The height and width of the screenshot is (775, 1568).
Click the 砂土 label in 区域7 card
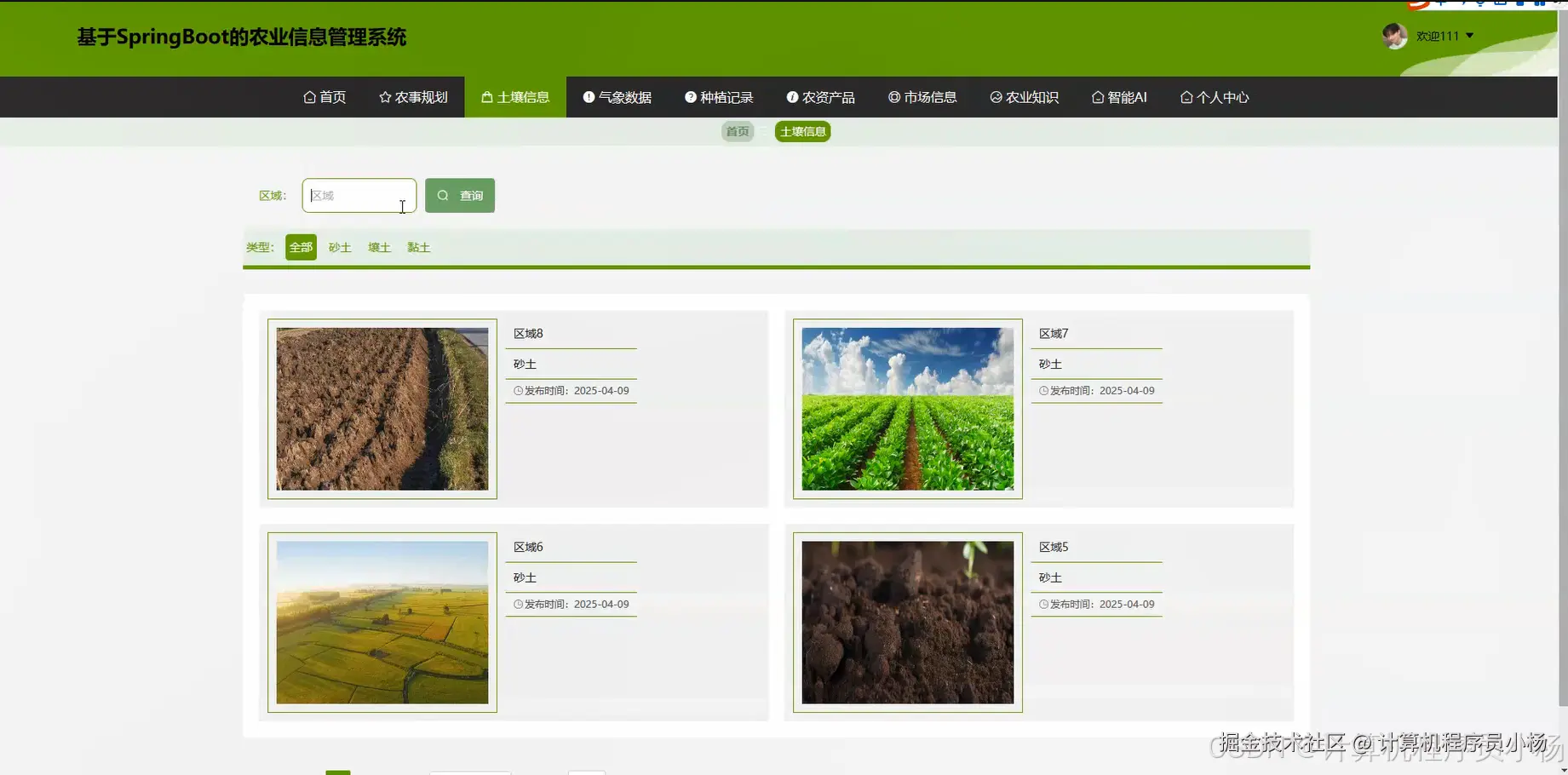1050,364
